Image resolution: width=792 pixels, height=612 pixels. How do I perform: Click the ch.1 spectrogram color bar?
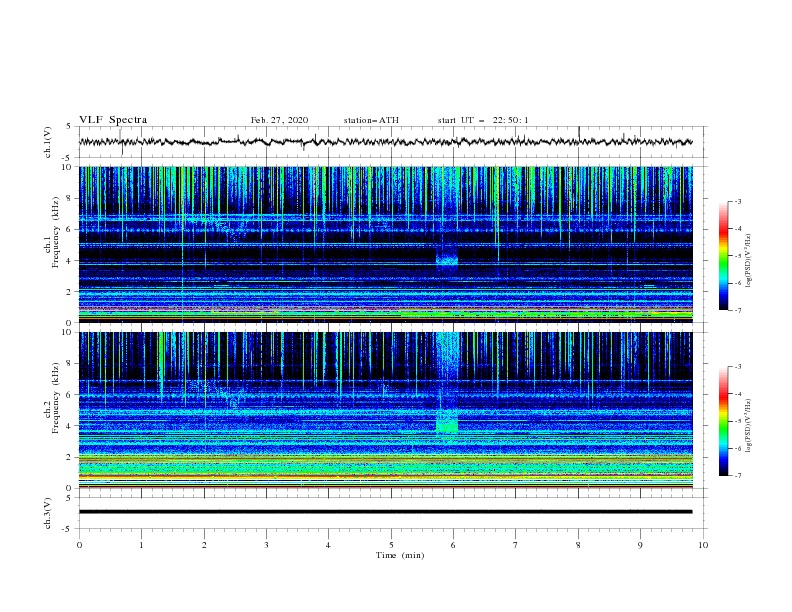pos(723,256)
